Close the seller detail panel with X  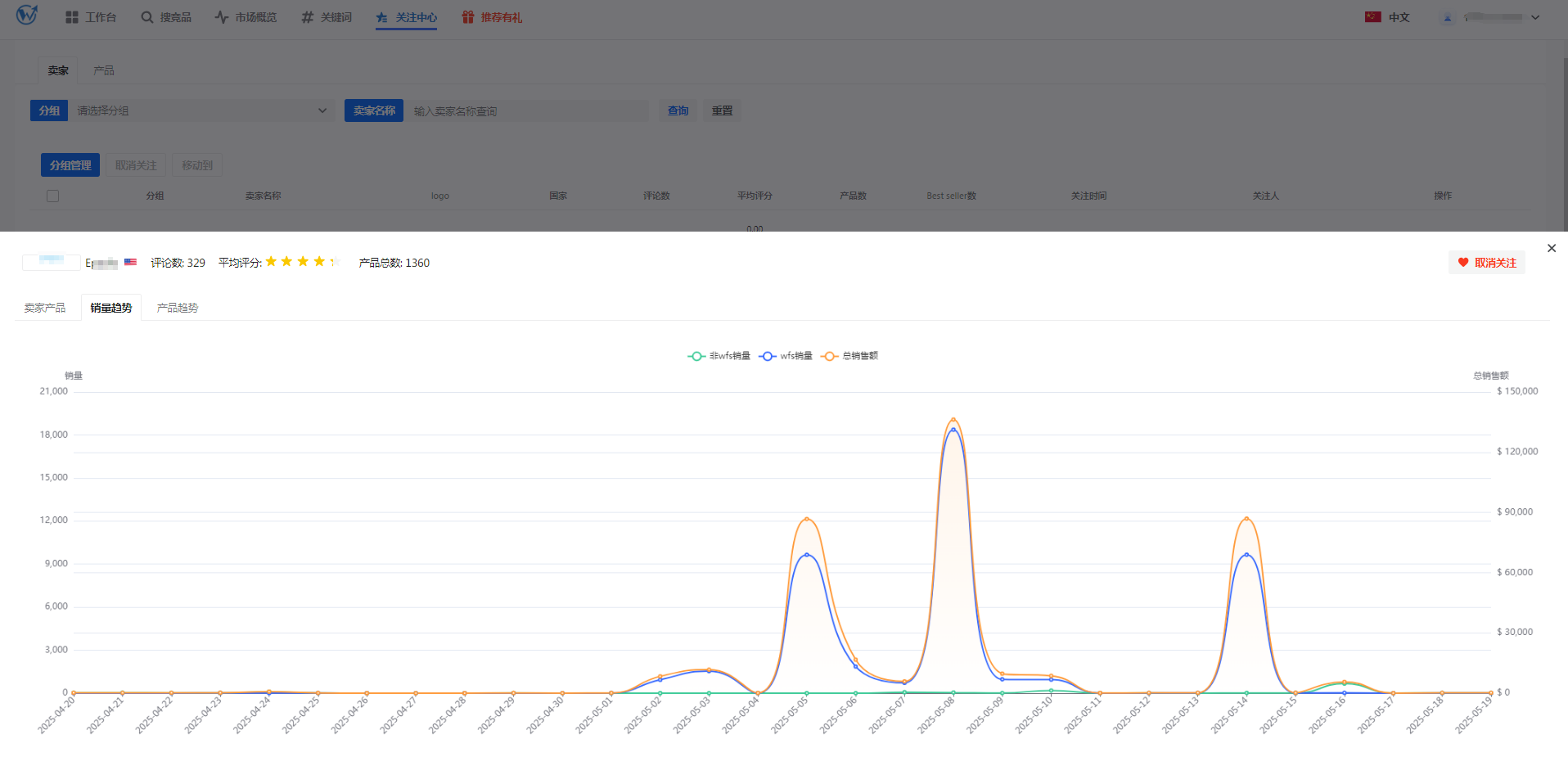1551,248
